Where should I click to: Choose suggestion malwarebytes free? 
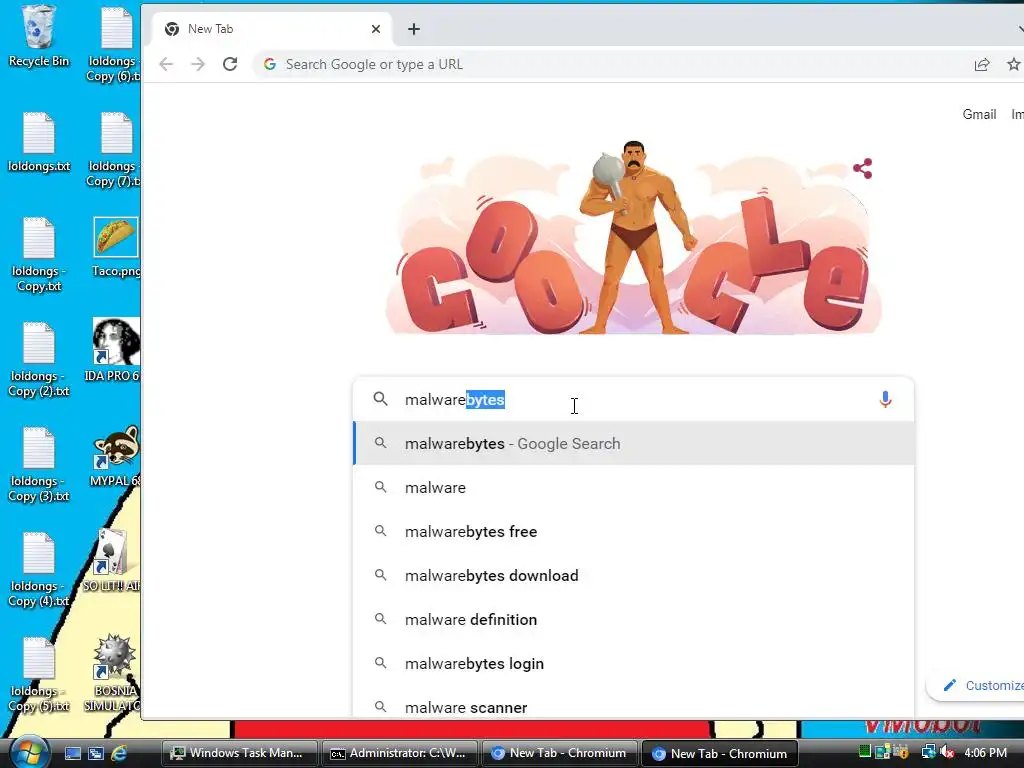(x=633, y=532)
